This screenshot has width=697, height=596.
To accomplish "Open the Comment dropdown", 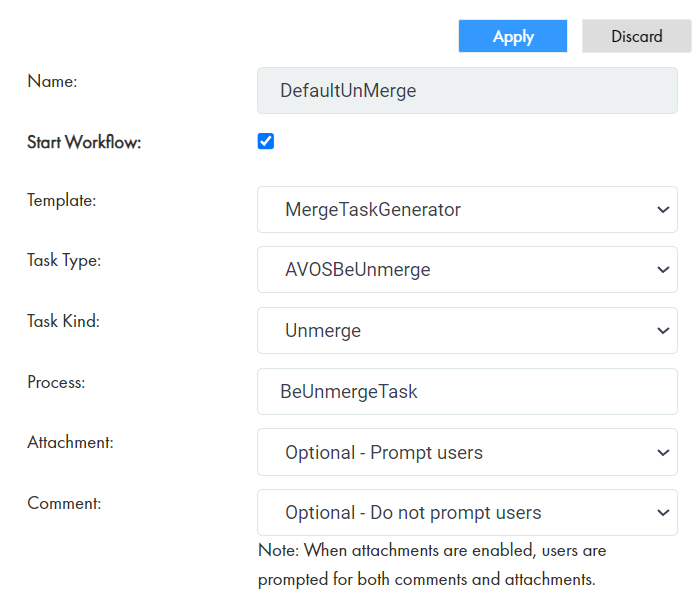I will 467,512.
